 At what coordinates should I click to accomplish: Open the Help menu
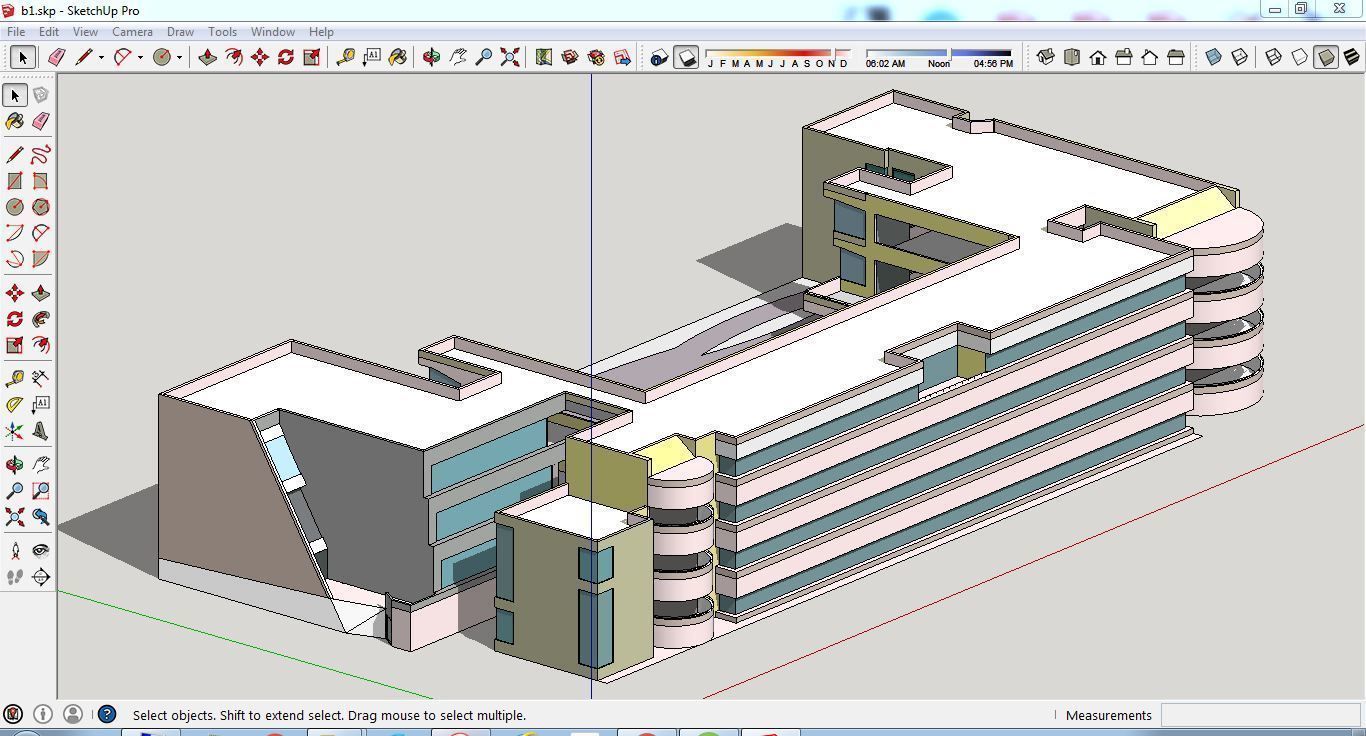point(321,32)
